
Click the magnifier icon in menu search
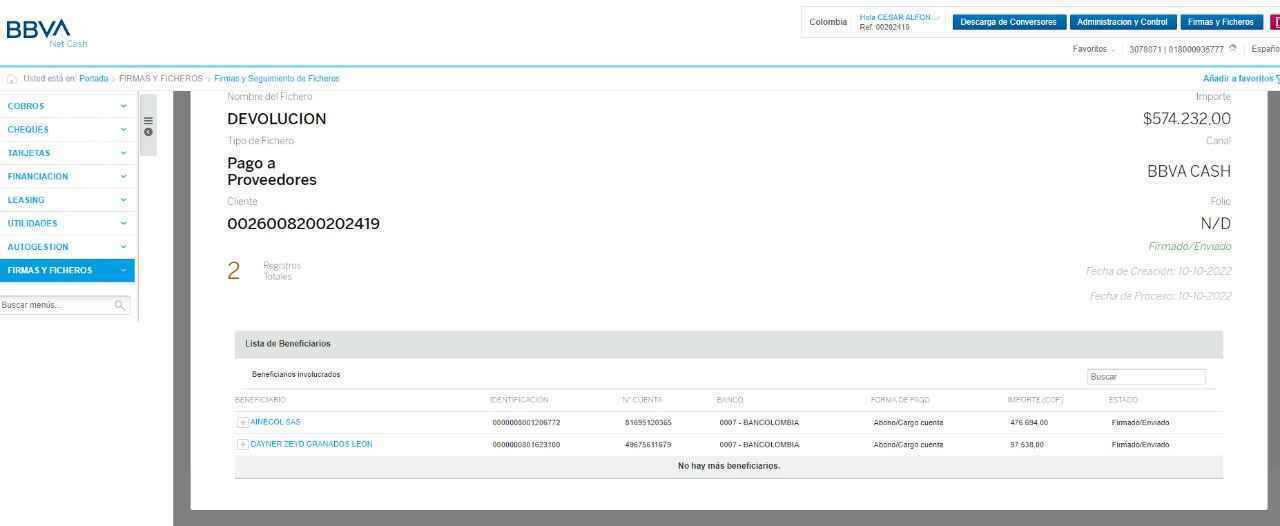click(120, 305)
